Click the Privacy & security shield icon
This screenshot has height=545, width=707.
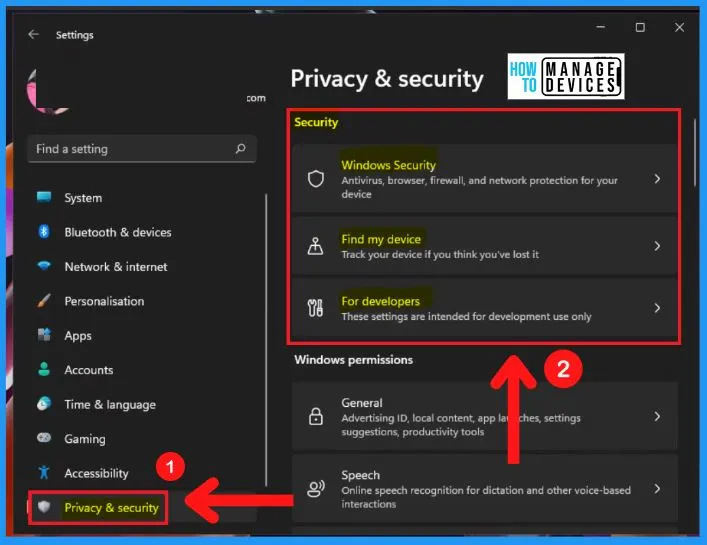tap(44, 507)
